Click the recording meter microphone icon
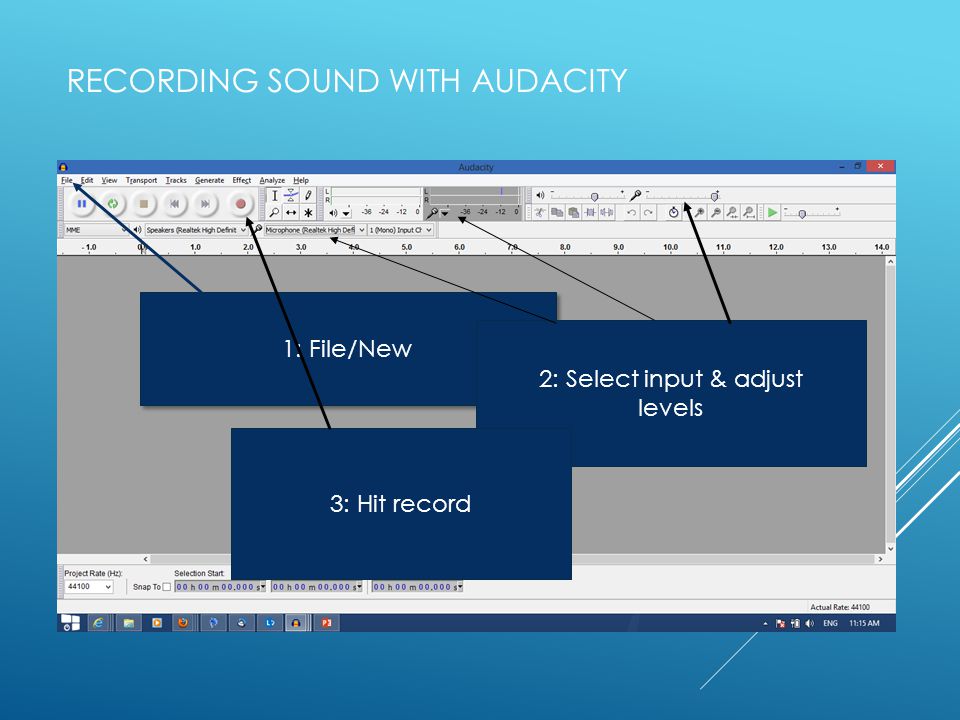960x720 pixels. [432, 212]
